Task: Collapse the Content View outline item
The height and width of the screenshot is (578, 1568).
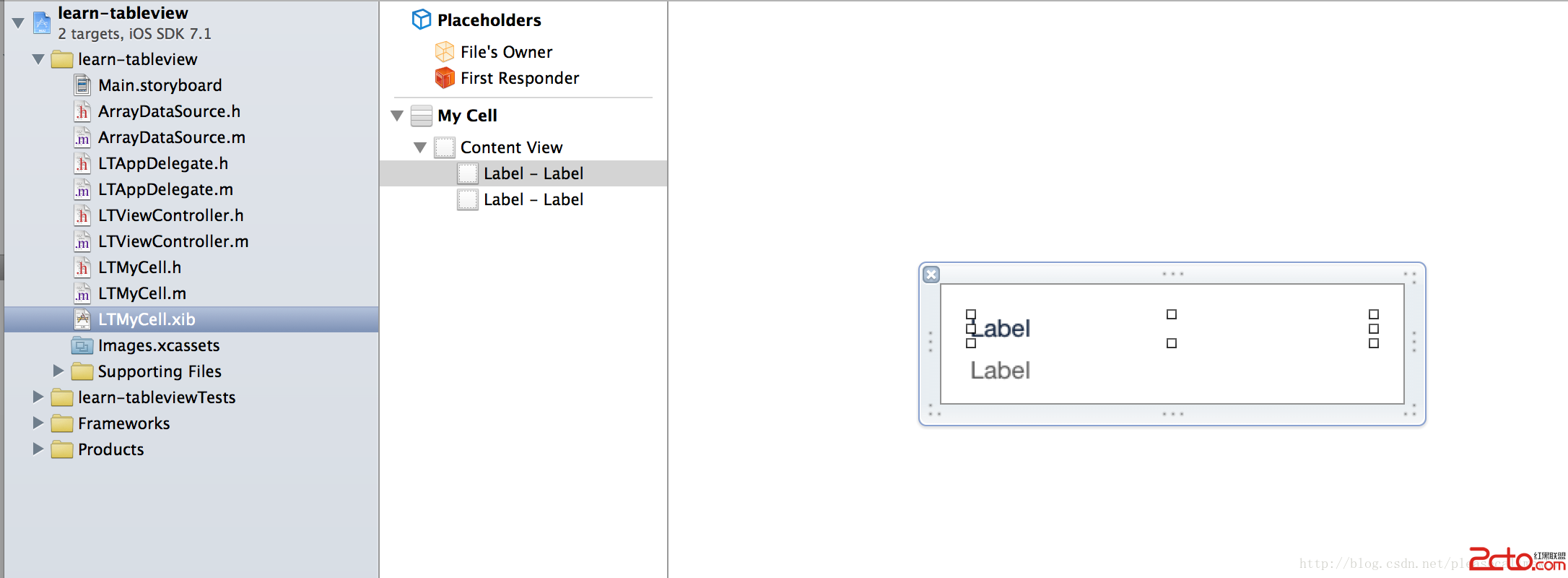Action: (420, 147)
